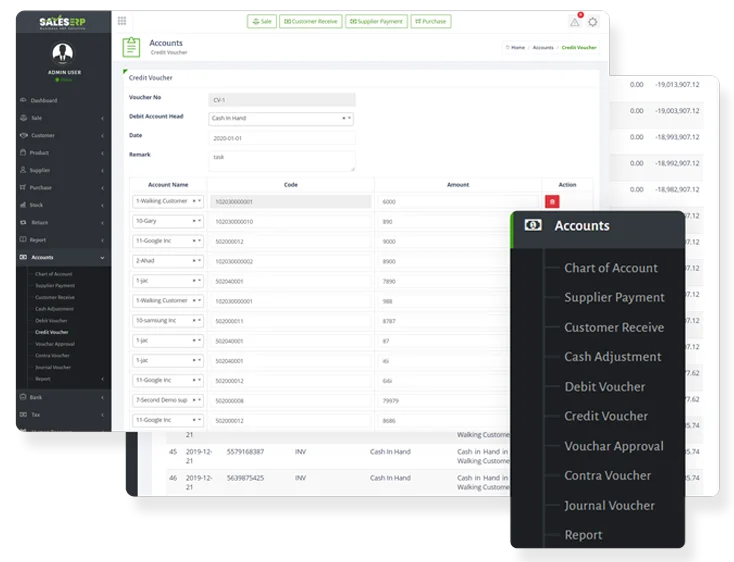Click the Customer Receive button in toolbar
This screenshot has width=734, height=562.
coord(310,21)
